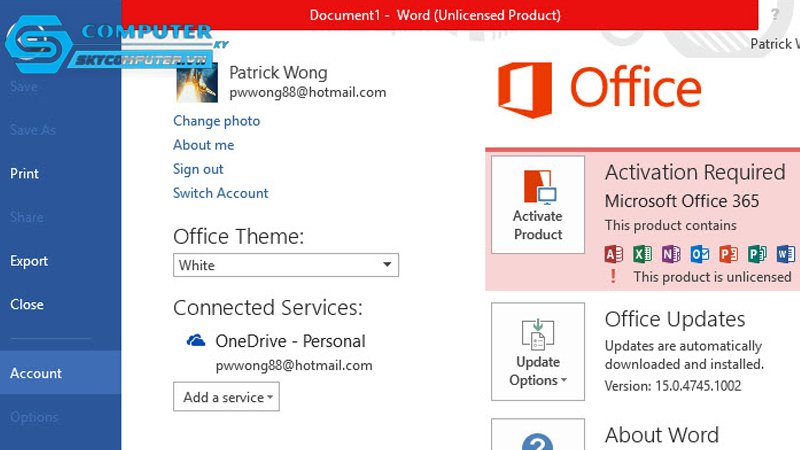Open the Office Theme dropdown showing White
The height and width of the screenshot is (450, 800).
286,265
